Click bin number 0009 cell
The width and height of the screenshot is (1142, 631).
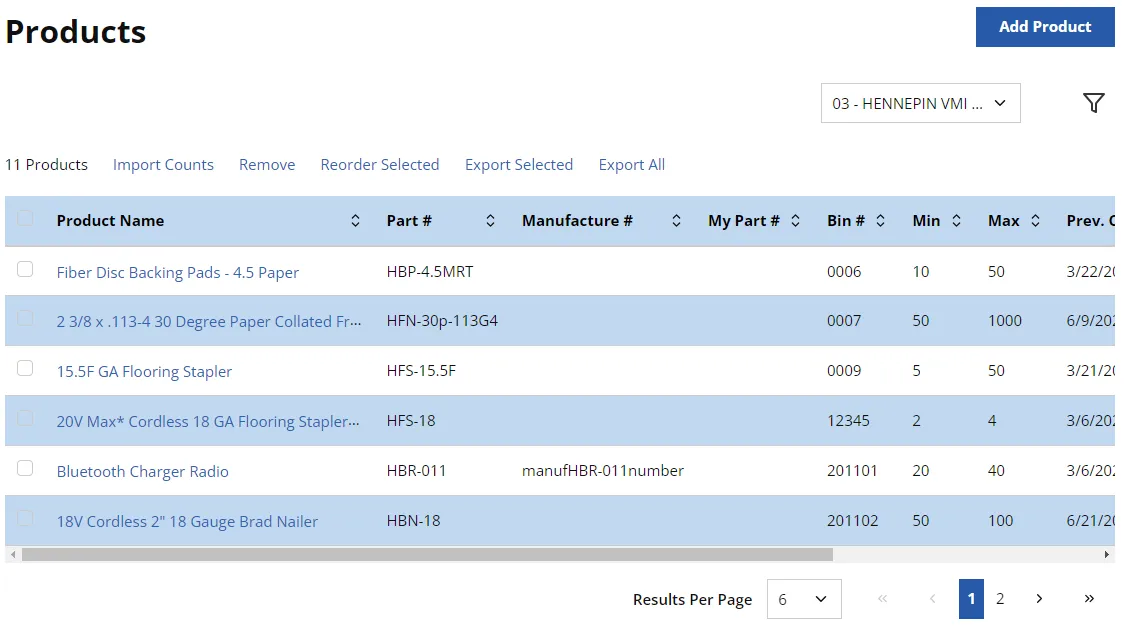click(x=844, y=371)
